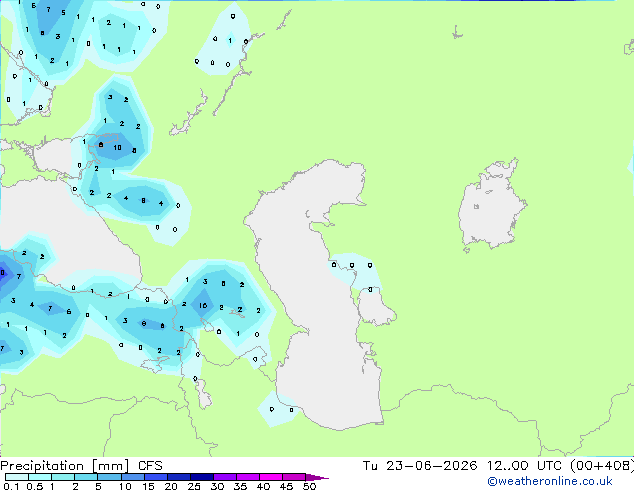Click the legend scale label '30'
This screenshot has width=634, height=490.
(217, 486)
